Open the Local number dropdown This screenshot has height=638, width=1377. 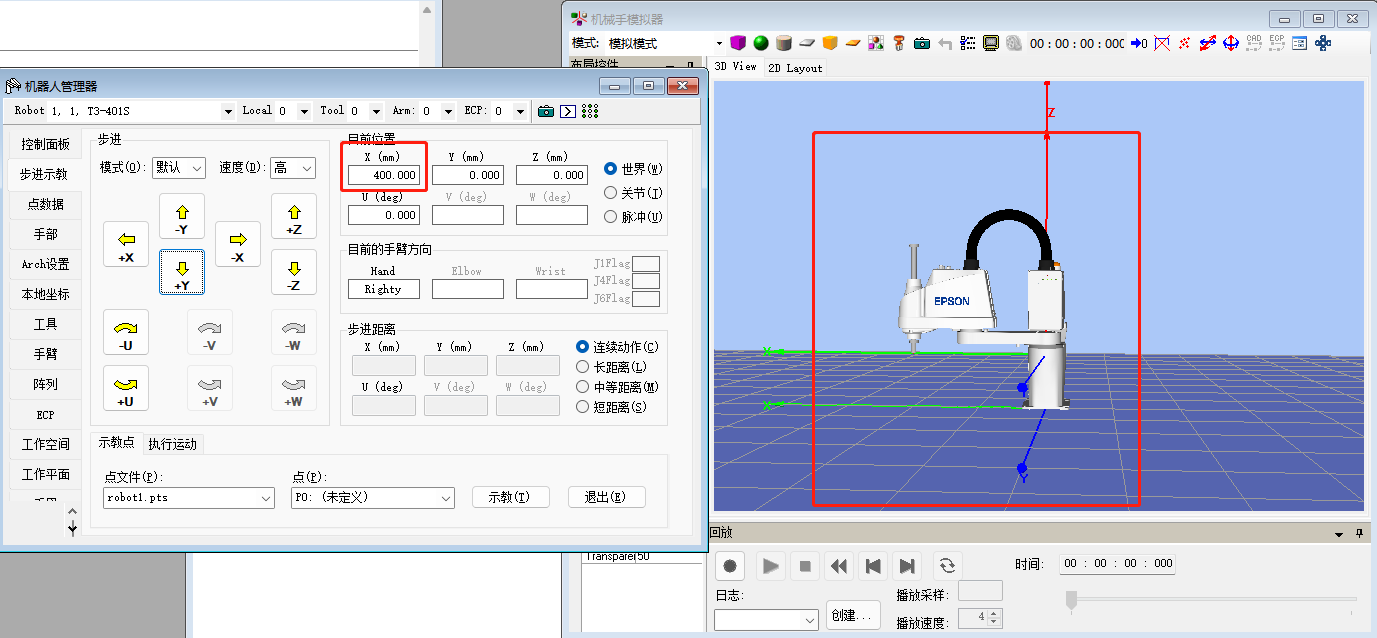click(x=305, y=111)
